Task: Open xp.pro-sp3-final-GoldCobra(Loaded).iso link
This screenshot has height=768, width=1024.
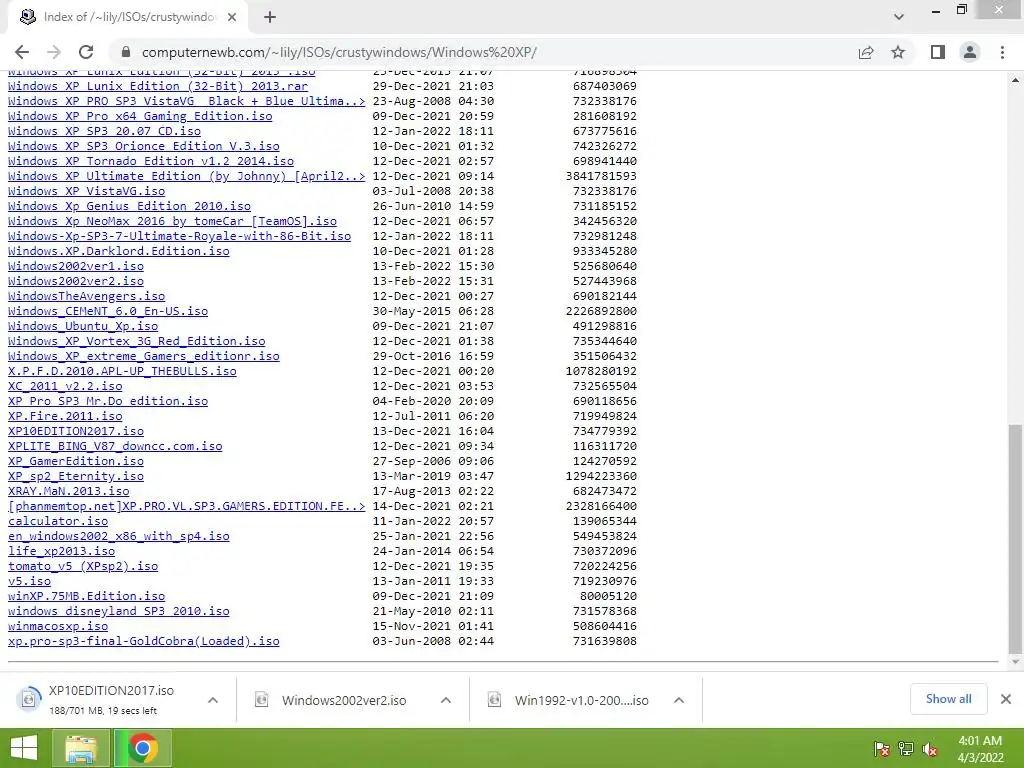Action: 144,642
